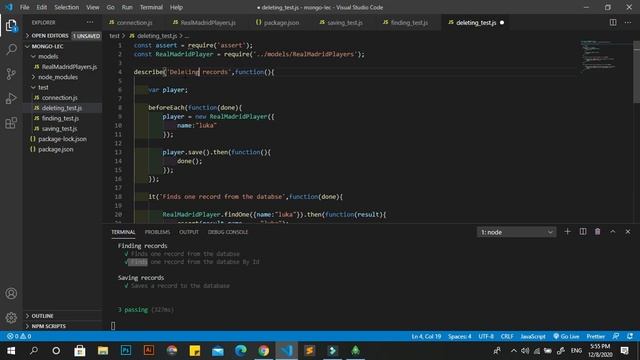
Task: Click Go Live in status bar
Action: (x=566, y=336)
